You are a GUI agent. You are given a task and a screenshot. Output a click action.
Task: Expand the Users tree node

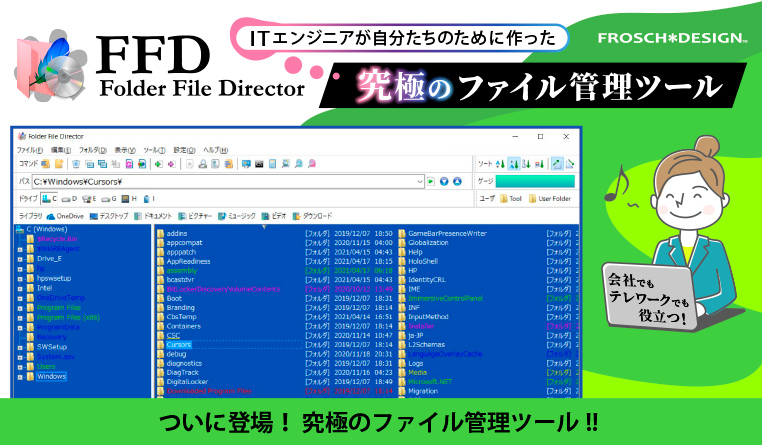point(20,367)
